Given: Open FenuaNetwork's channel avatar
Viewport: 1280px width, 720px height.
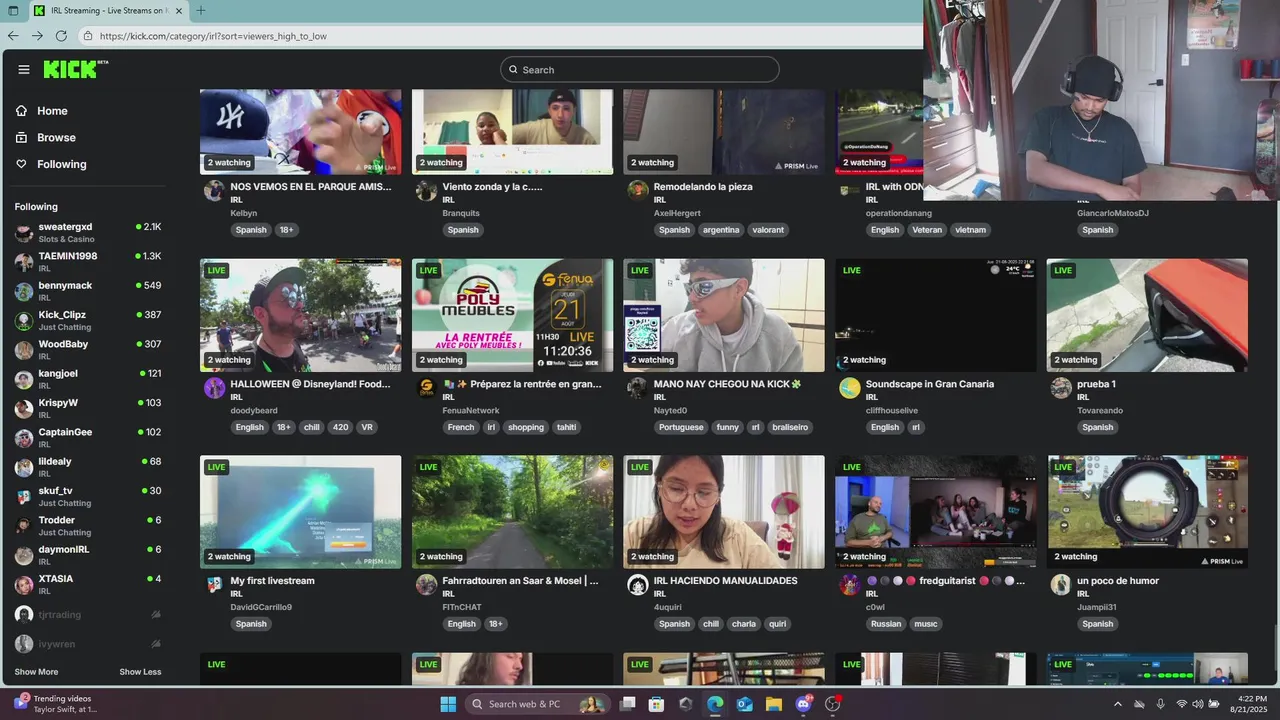Looking at the screenshot, I should pyautogui.click(x=426, y=388).
